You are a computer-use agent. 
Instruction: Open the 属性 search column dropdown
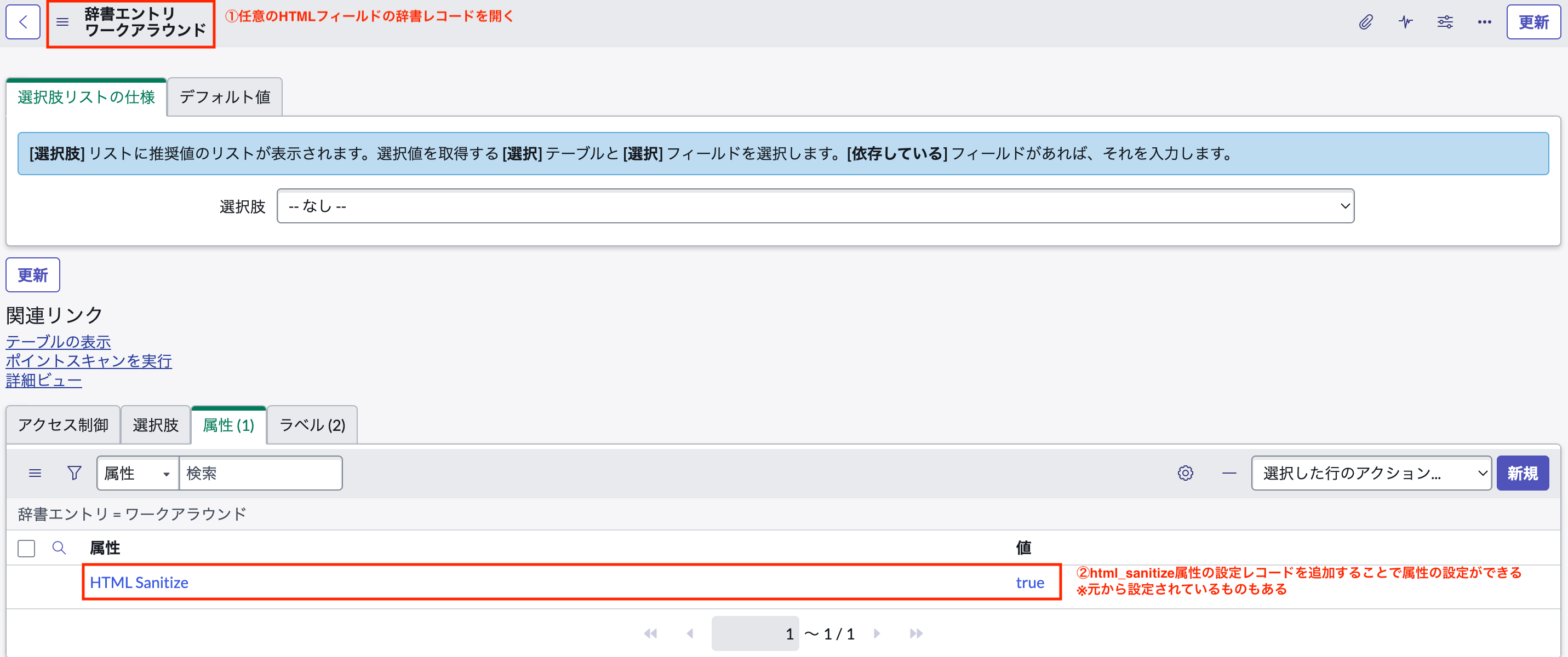137,472
